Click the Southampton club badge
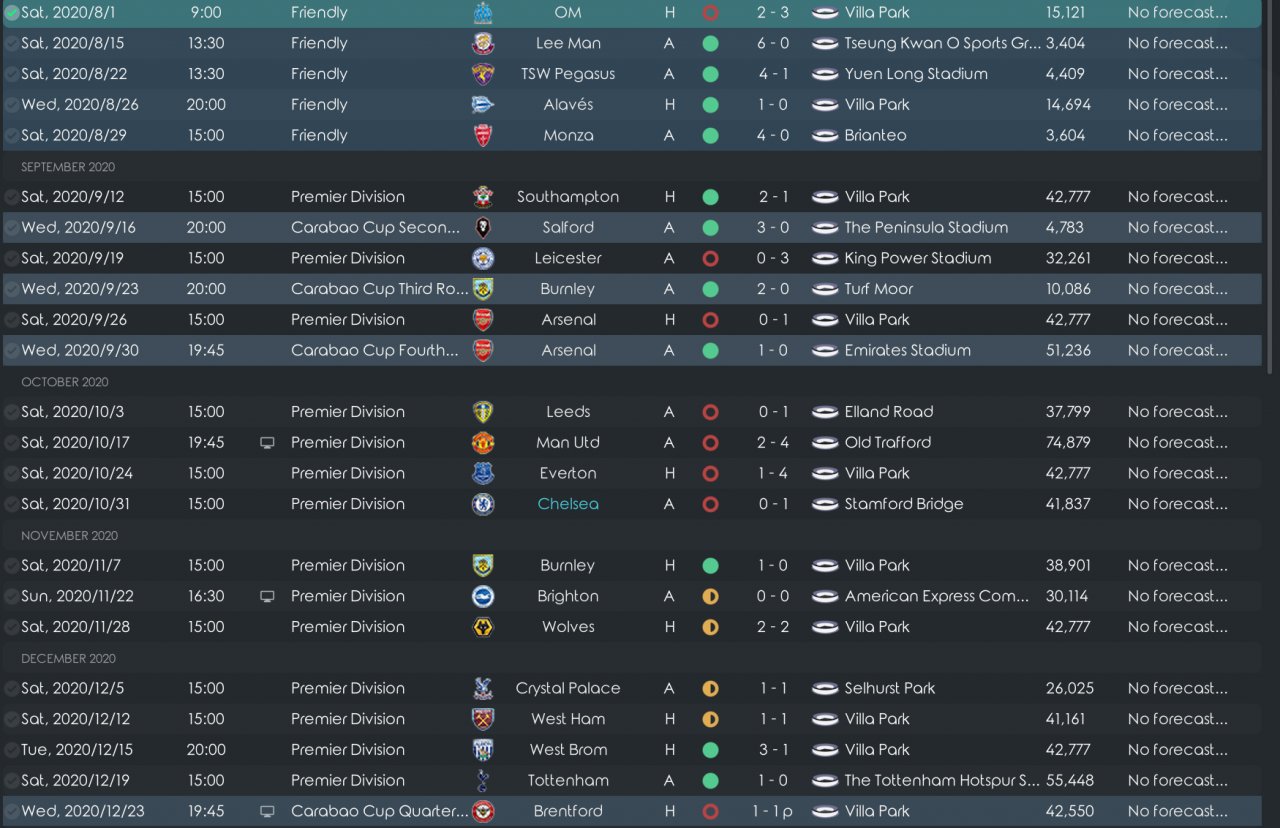Image resolution: width=1280 pixels, height=828 pixels. (483, 197)
